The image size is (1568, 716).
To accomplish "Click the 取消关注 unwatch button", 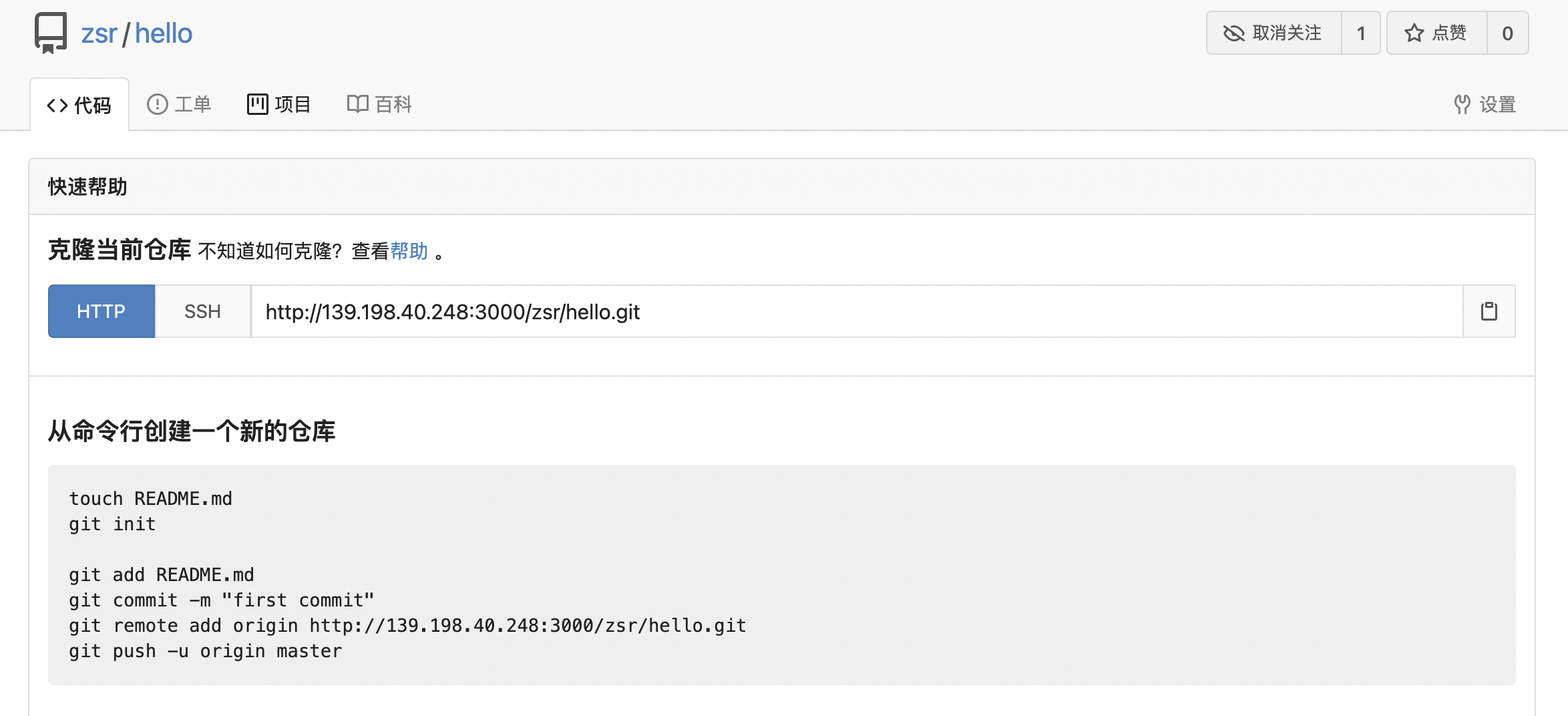I will tap(1273, 33).
